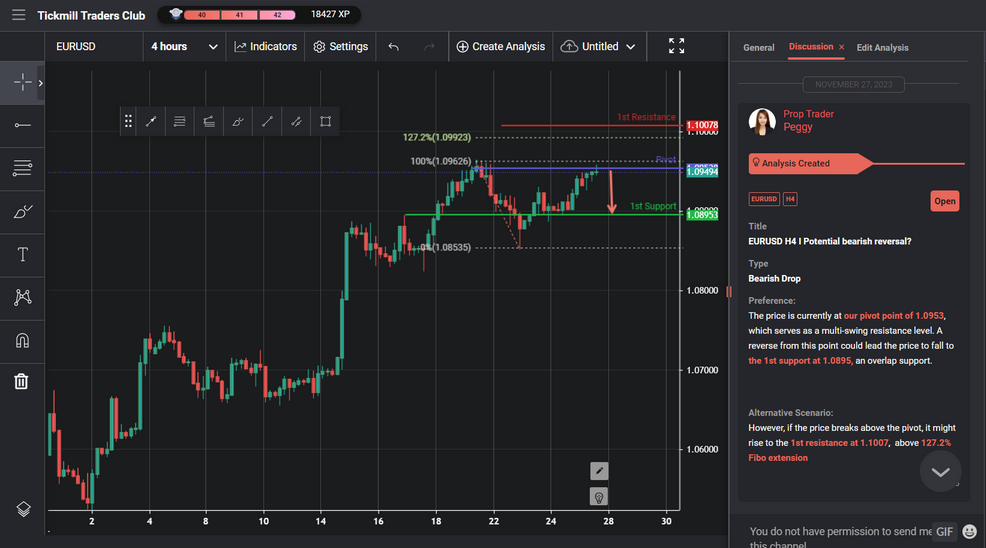
Task: Click the 100%(1.09626) Fibonacci label
Action: (440, 161)
